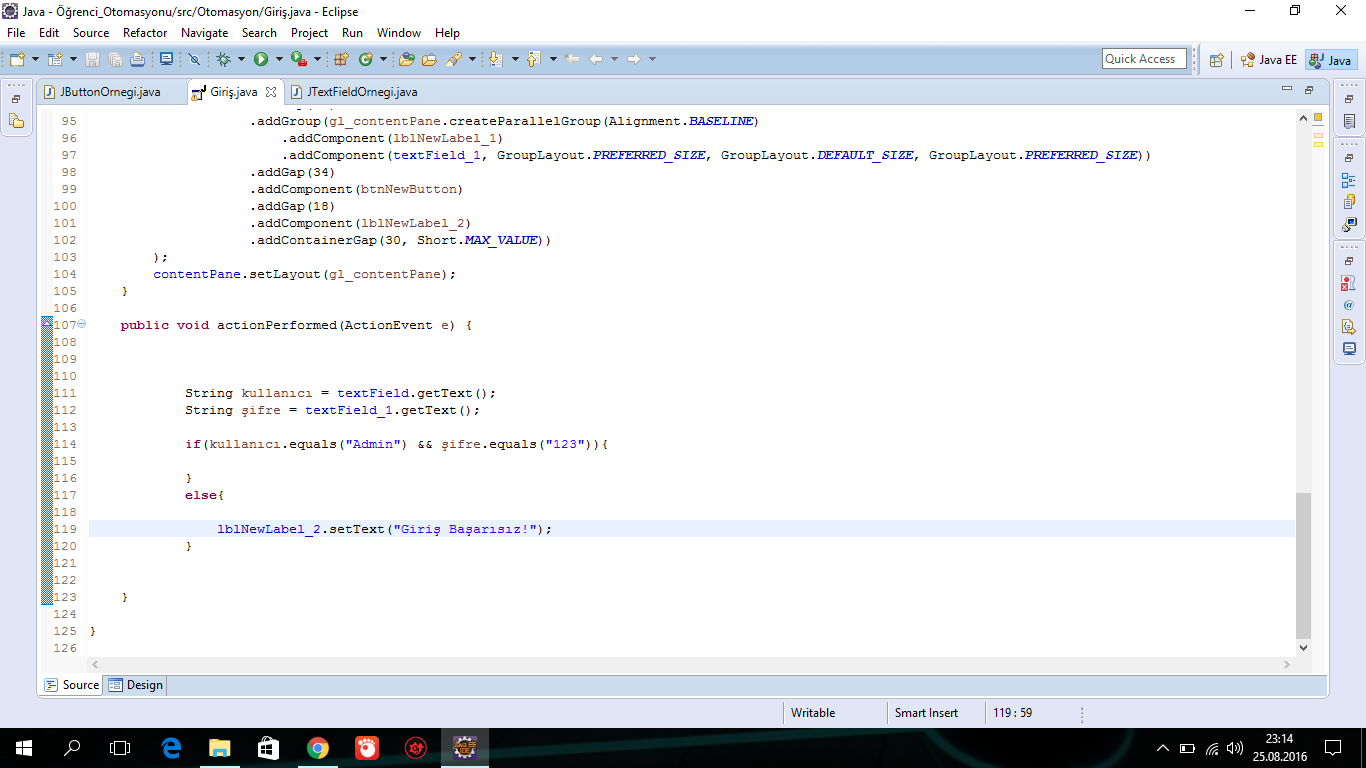This screenshot has height=768, width=1366.
Task: Open Microsoft Edge from the taskbar
Action: click(171, 747)
